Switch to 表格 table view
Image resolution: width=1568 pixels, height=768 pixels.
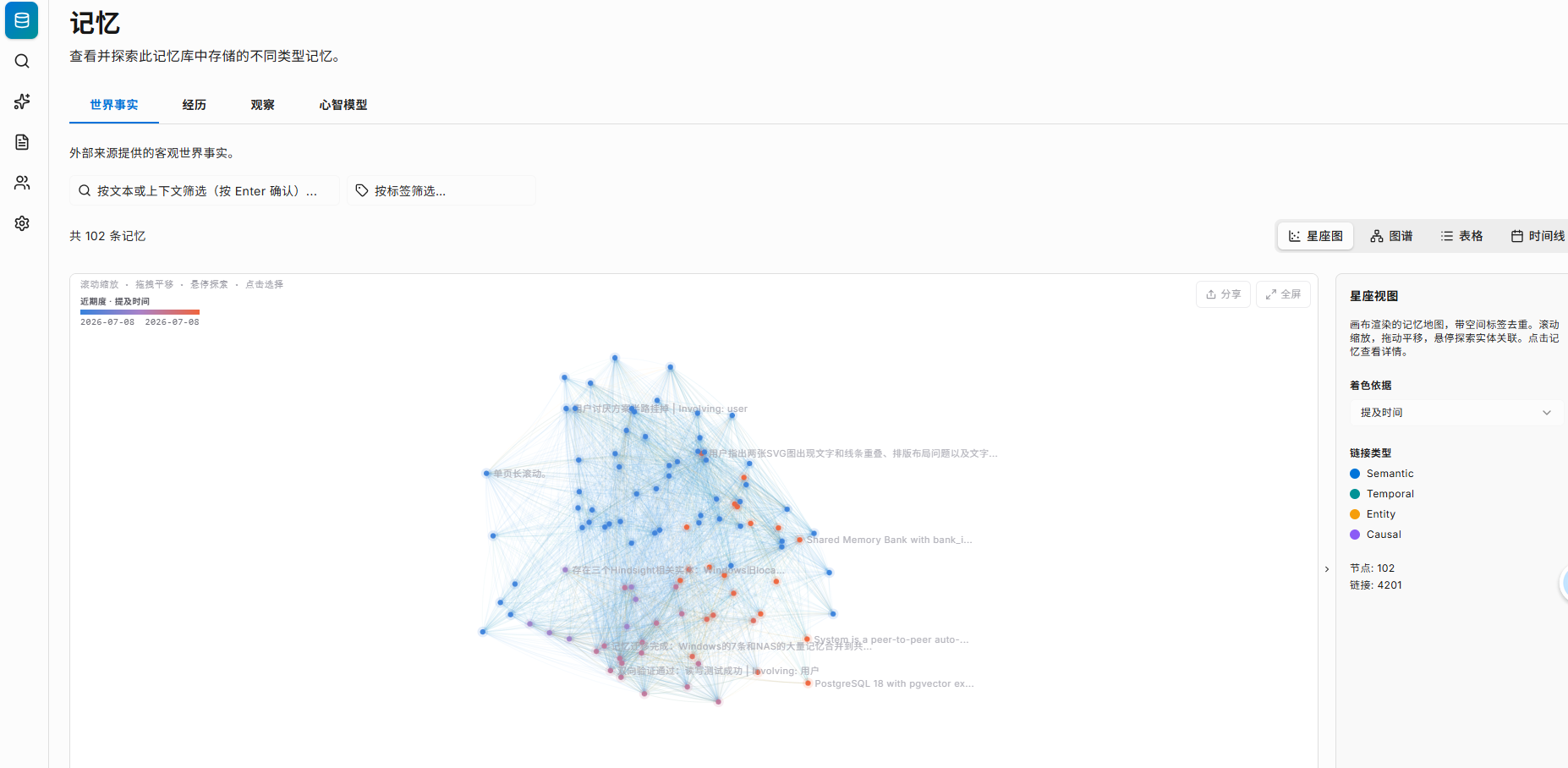tap(1461, 236)
